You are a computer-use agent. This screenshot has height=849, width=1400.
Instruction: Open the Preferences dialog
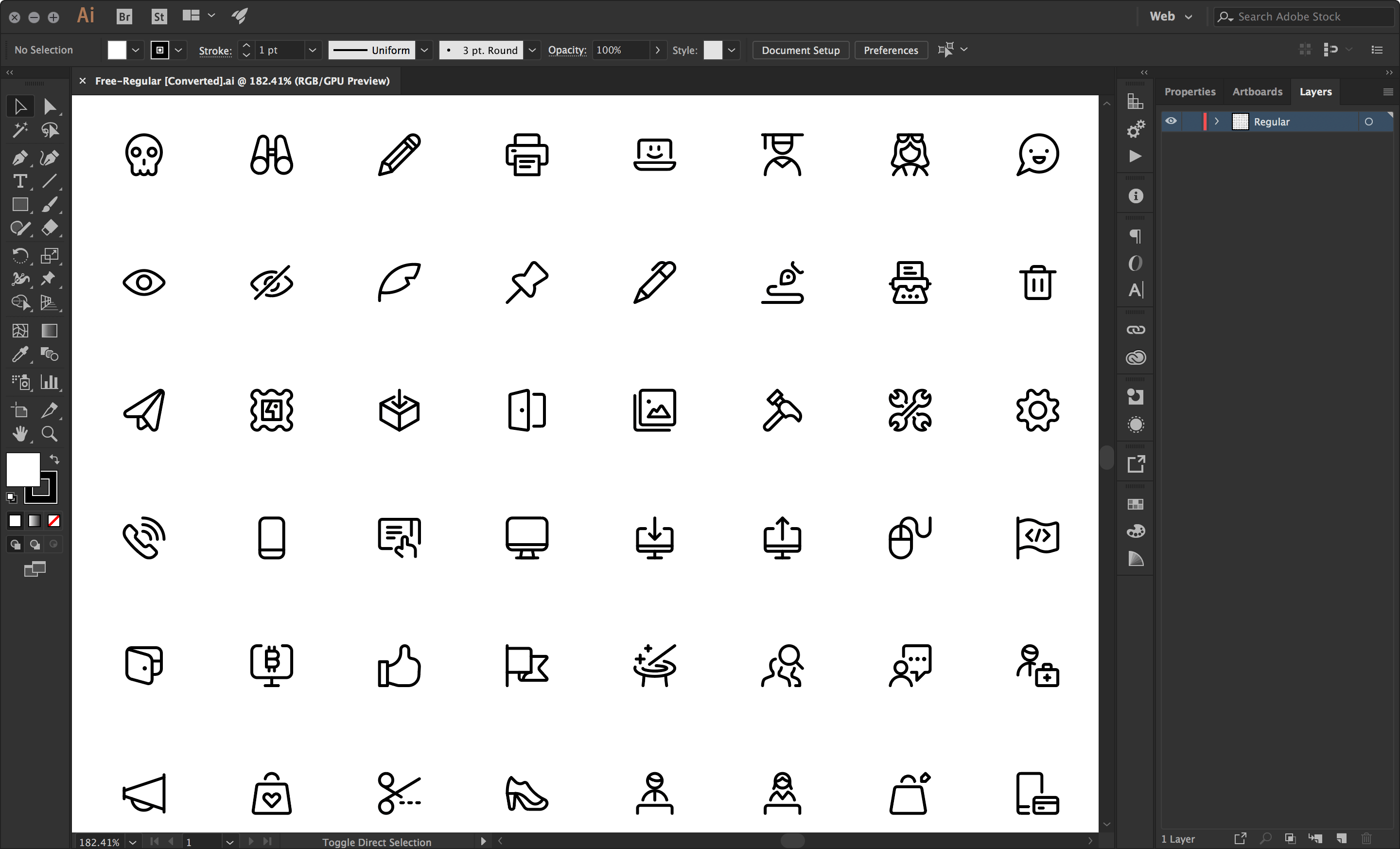coord(891,50)
